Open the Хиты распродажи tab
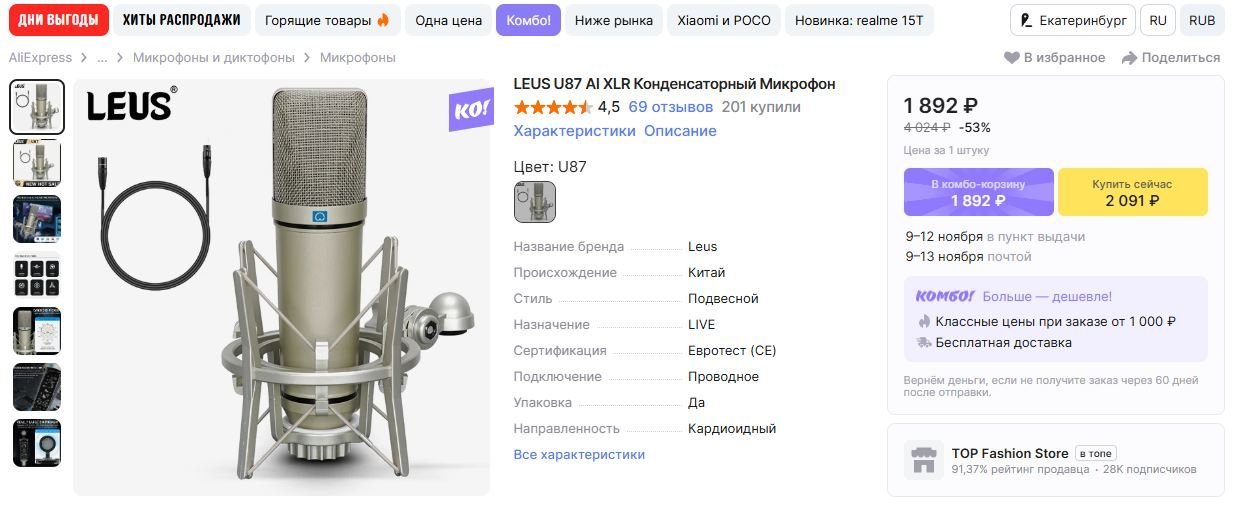This screenshot has width=1244, height=526. tap(181, 20)
